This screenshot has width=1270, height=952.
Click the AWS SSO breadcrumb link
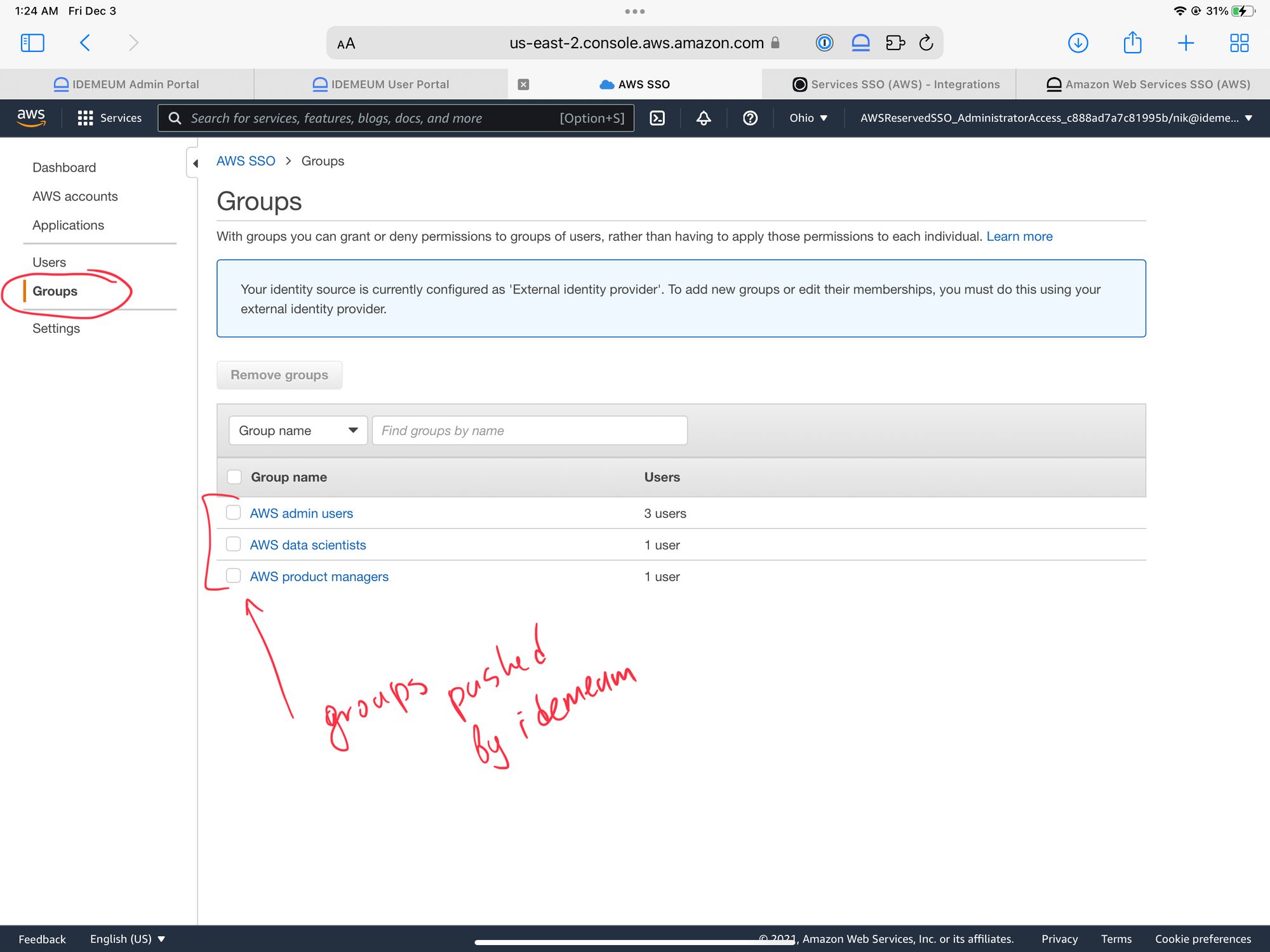click(x=246, y=161)
